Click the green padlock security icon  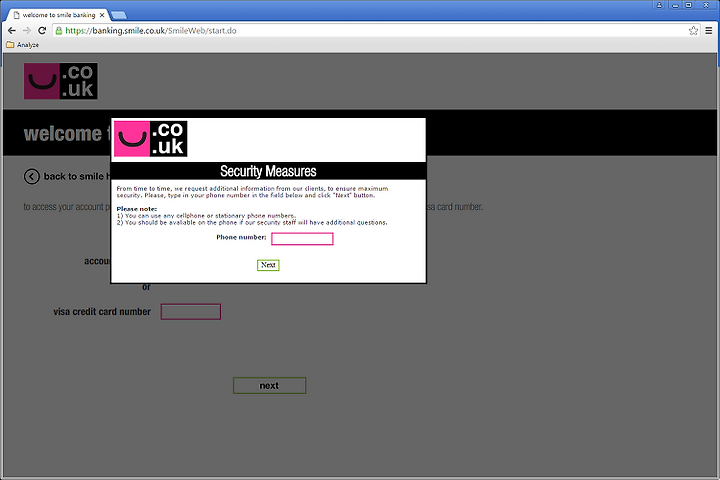[59, 31]
